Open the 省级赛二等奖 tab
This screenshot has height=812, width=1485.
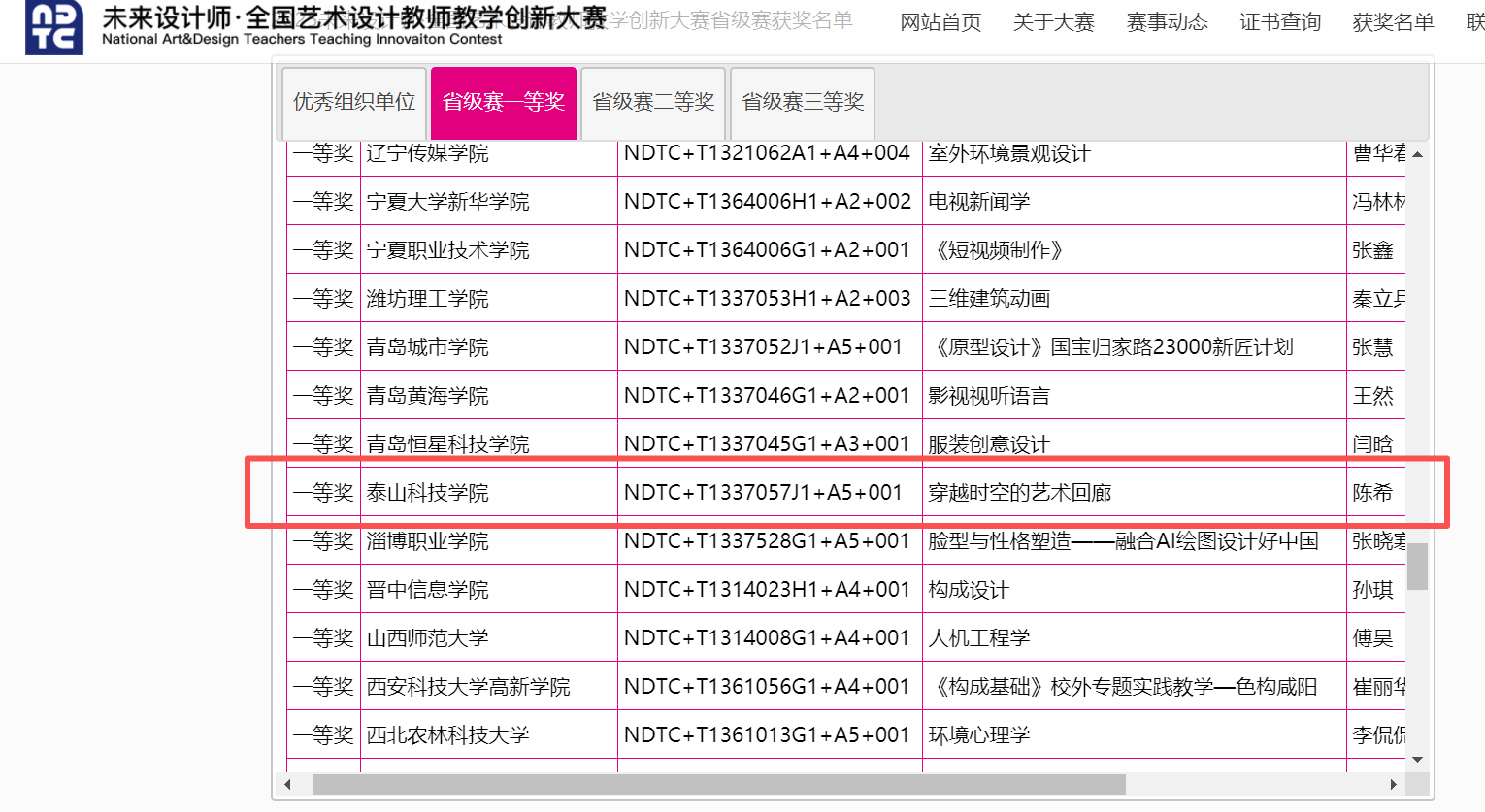pyautogui.click(x=653, y=102)
